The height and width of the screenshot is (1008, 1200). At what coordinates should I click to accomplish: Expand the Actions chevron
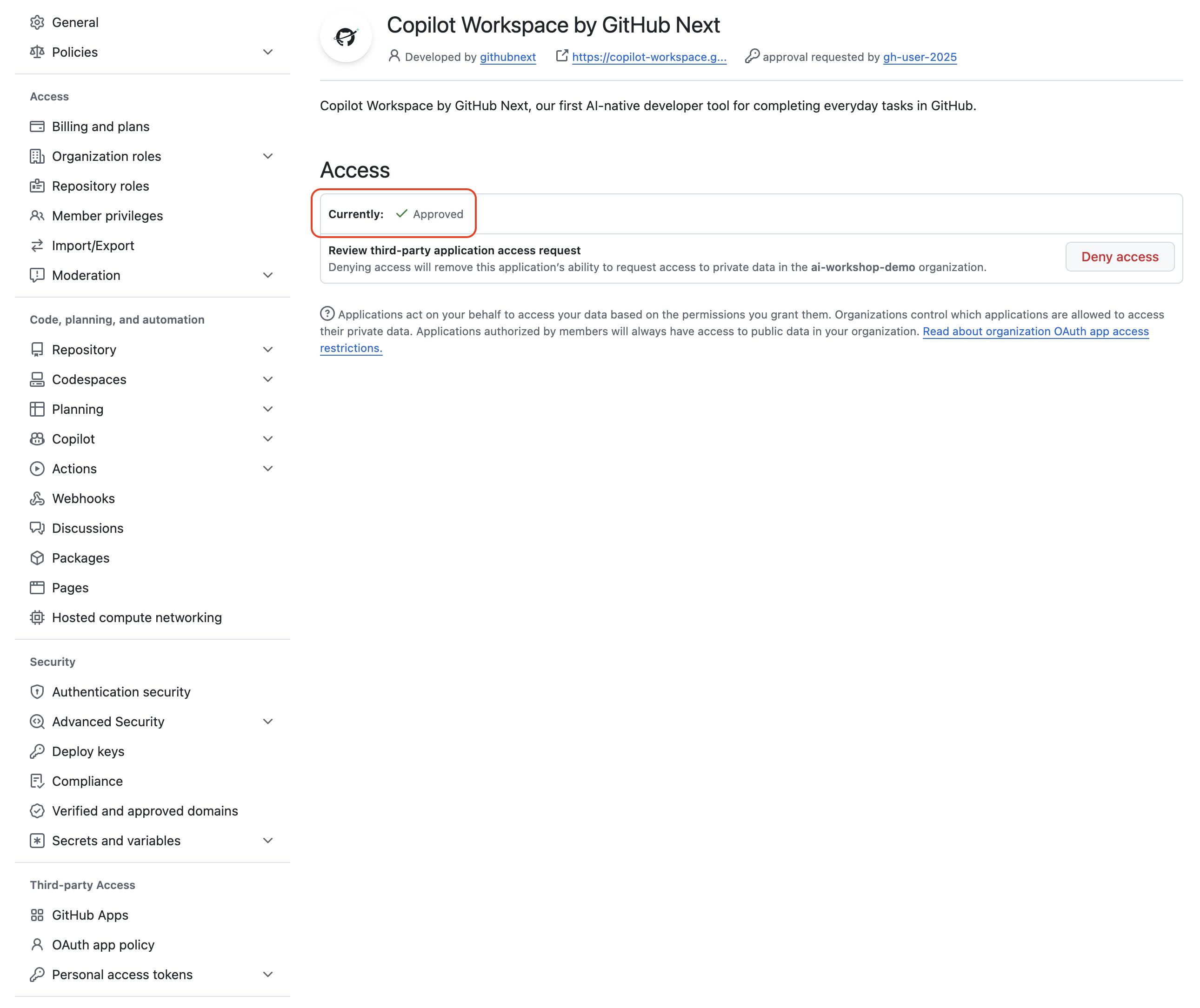(x=267, y=468)
